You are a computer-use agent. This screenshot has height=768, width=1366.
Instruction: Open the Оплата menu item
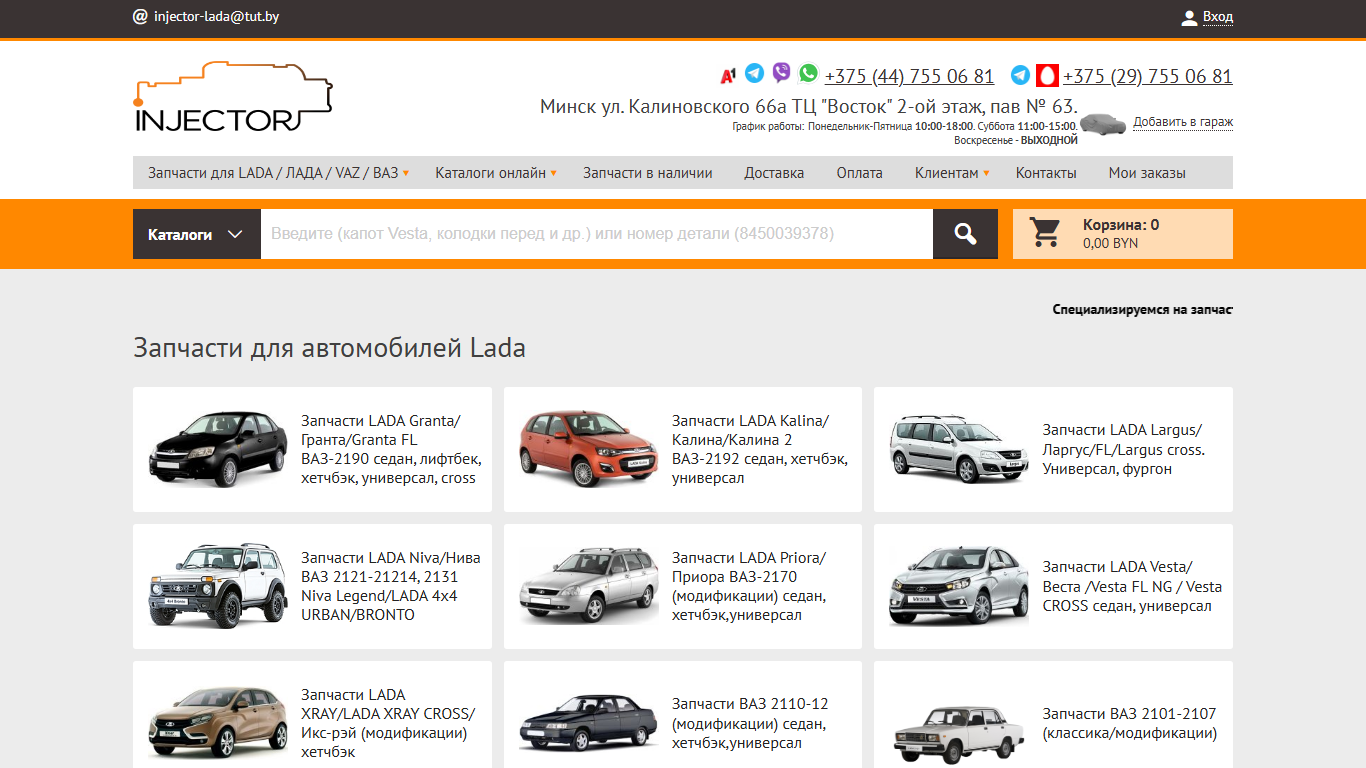point(860,173)
